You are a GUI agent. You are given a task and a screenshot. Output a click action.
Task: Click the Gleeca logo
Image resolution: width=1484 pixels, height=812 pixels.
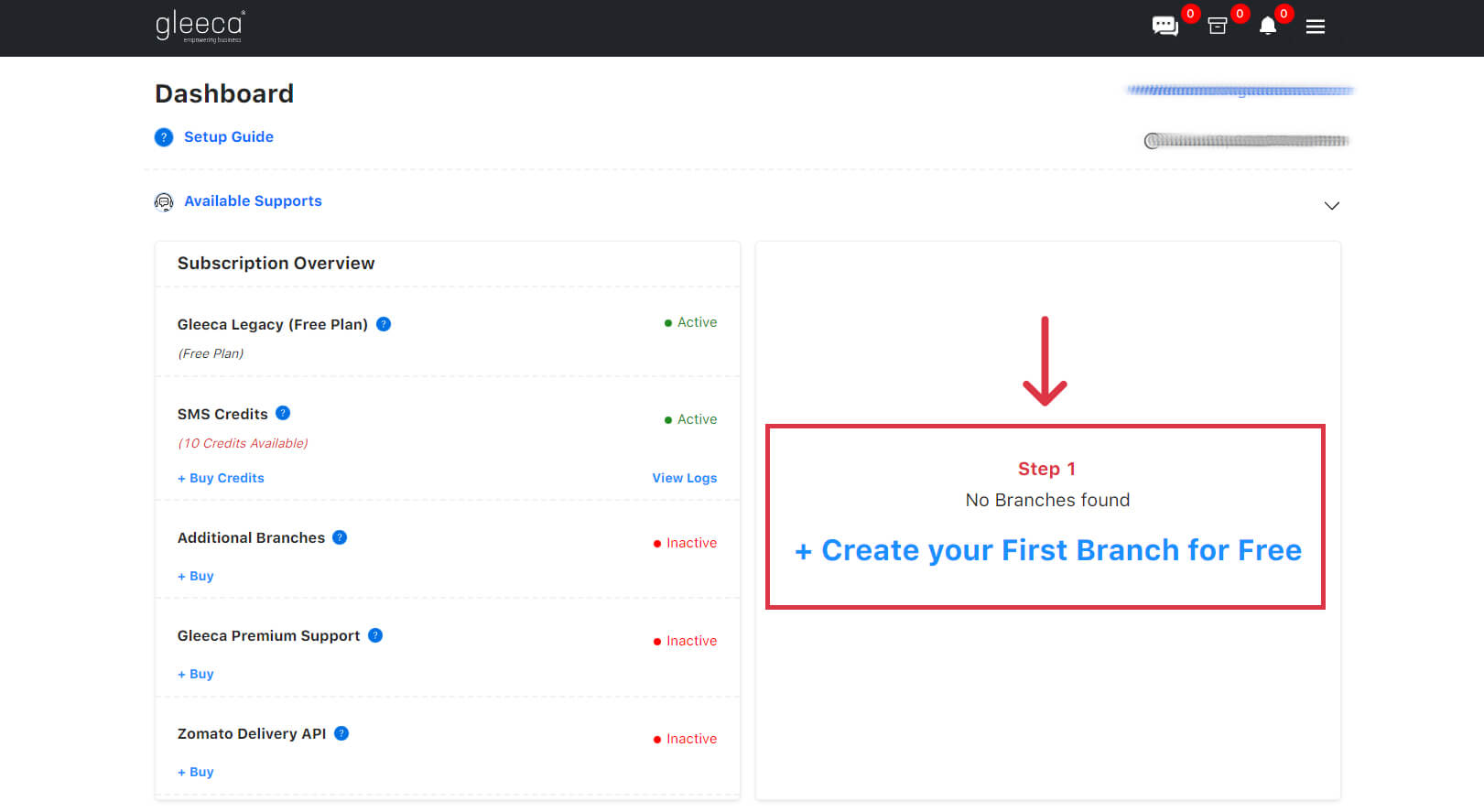(200, 26)
